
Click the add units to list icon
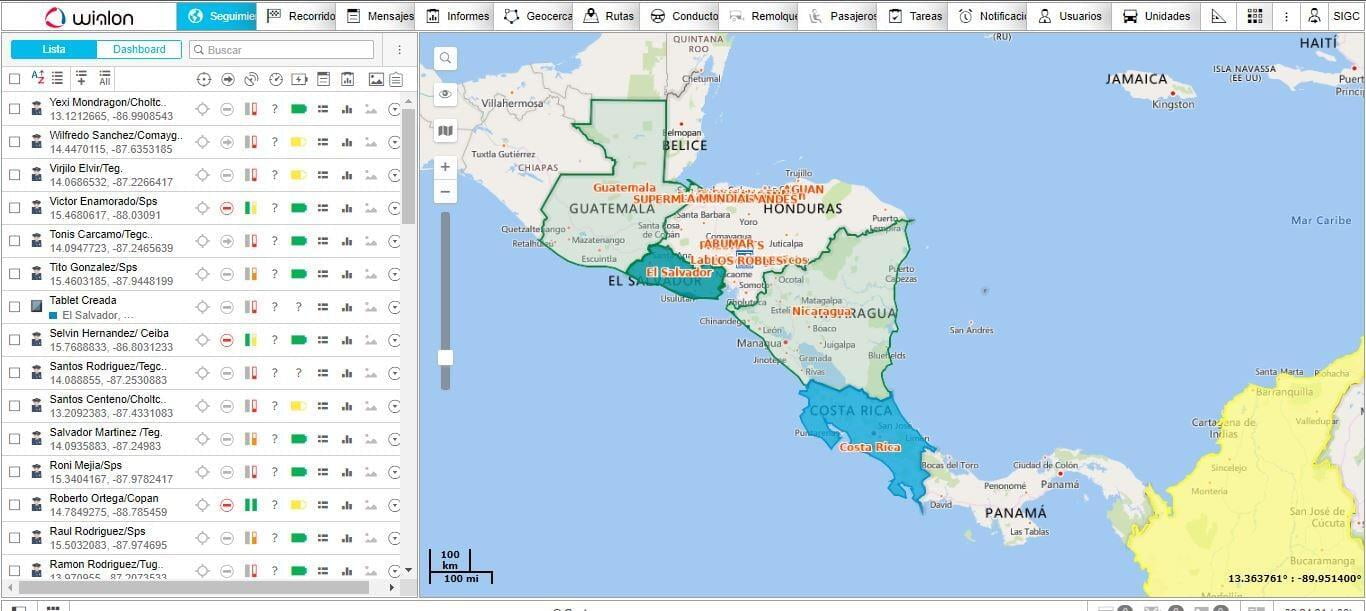[81, 78]
